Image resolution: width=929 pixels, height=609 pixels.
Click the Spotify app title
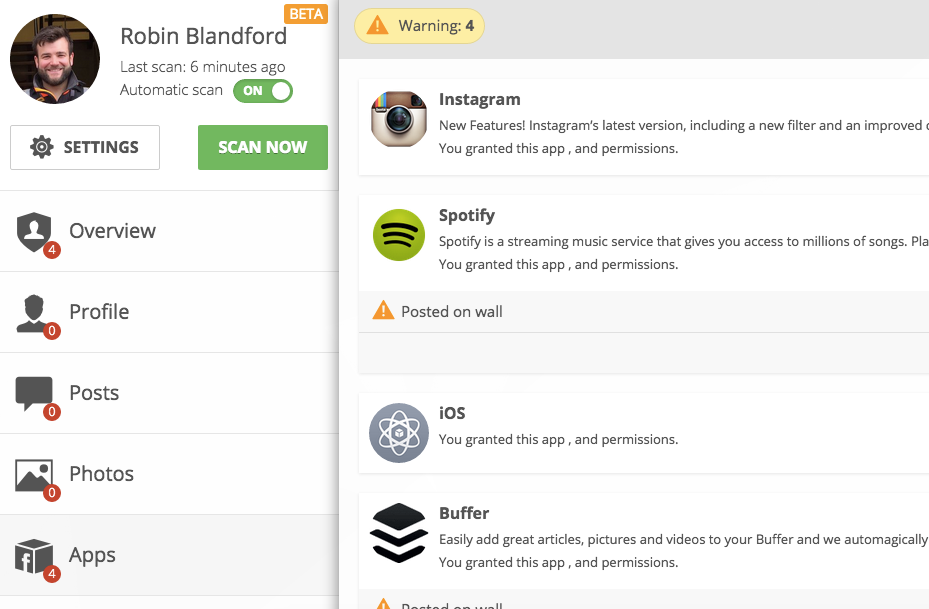467,216
